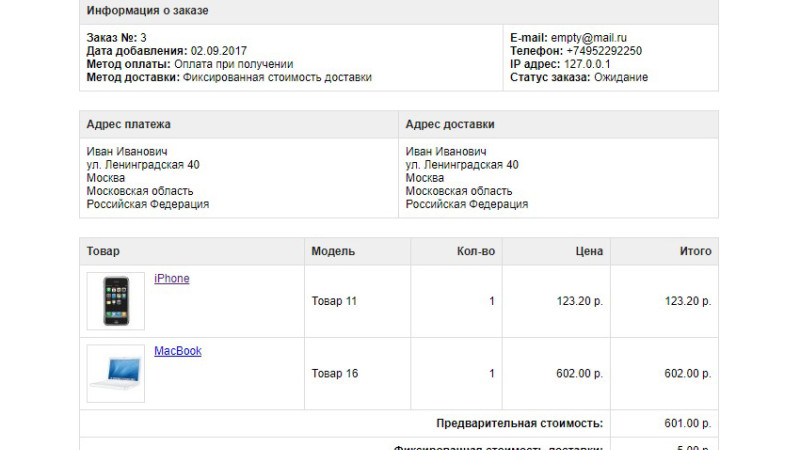Click iPhone price 123.20 р. in Цена column

[580, 301]
